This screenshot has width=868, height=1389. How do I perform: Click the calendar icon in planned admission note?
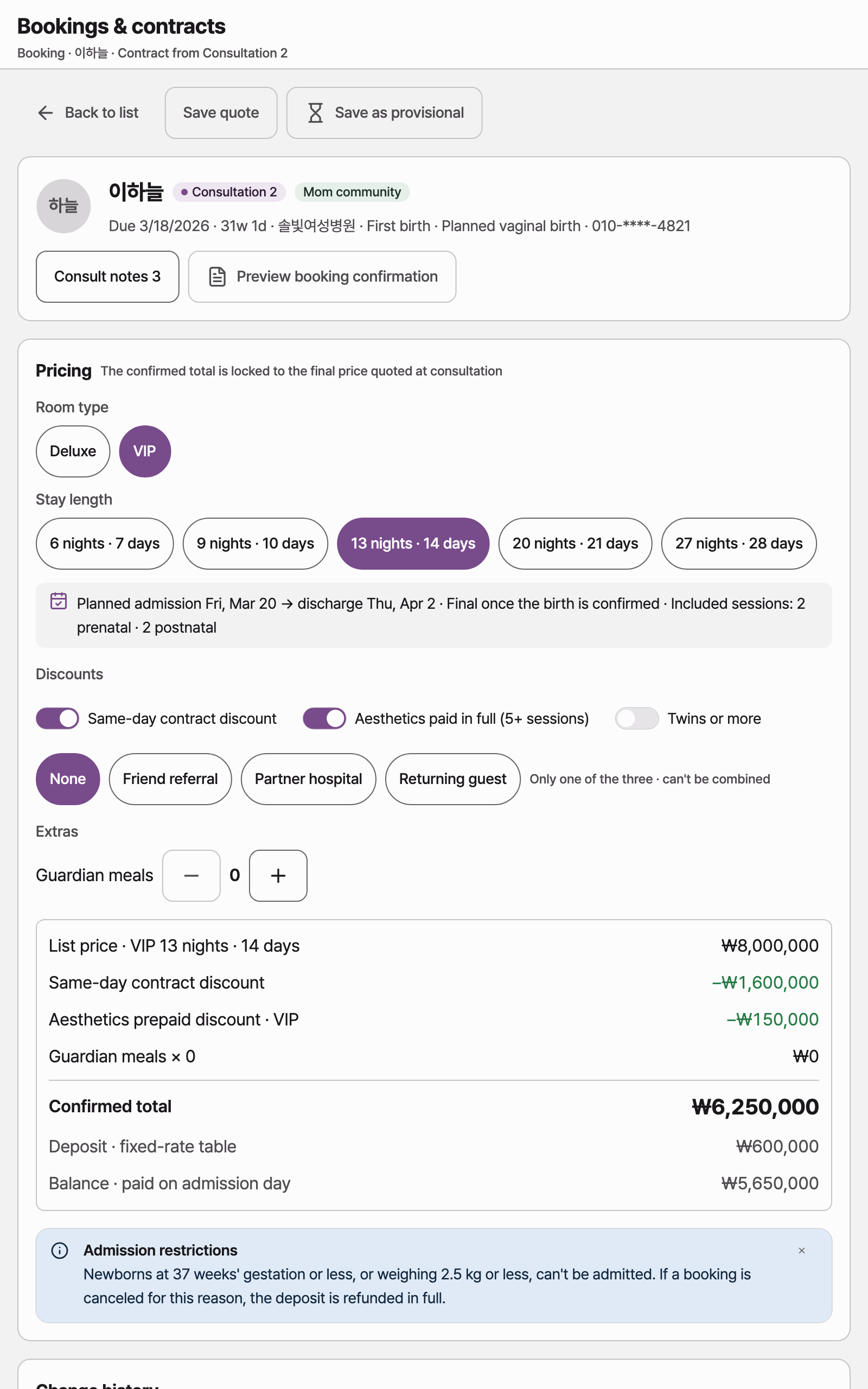click(x=59, y=601)
